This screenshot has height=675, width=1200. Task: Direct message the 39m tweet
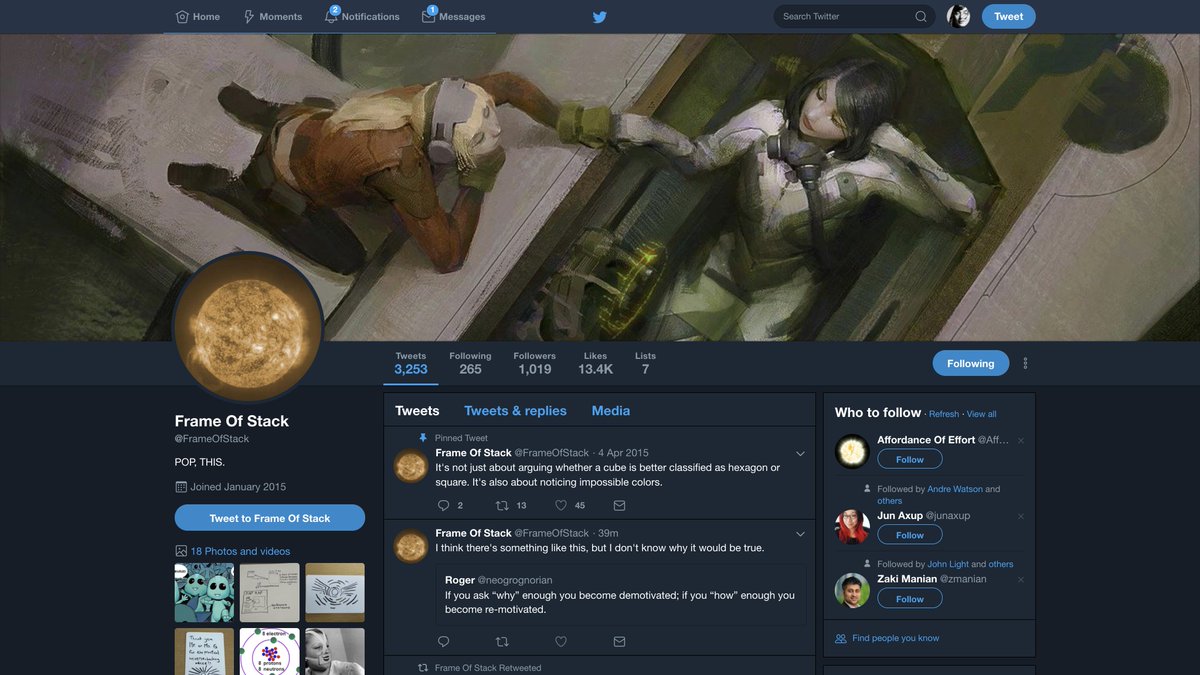tap(619, 641)
